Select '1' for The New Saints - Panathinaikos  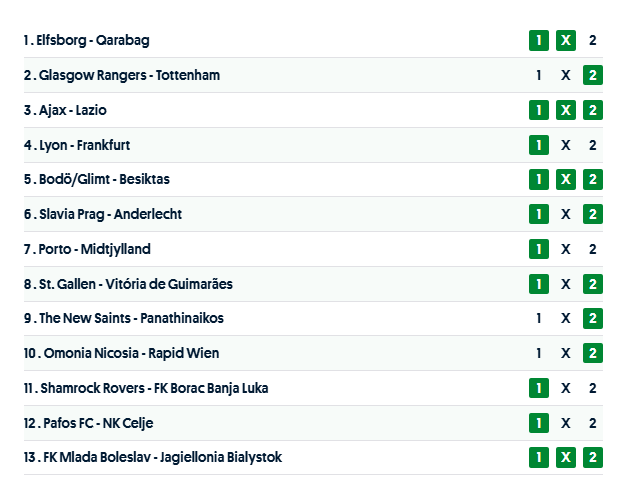(x=539, y=318)
